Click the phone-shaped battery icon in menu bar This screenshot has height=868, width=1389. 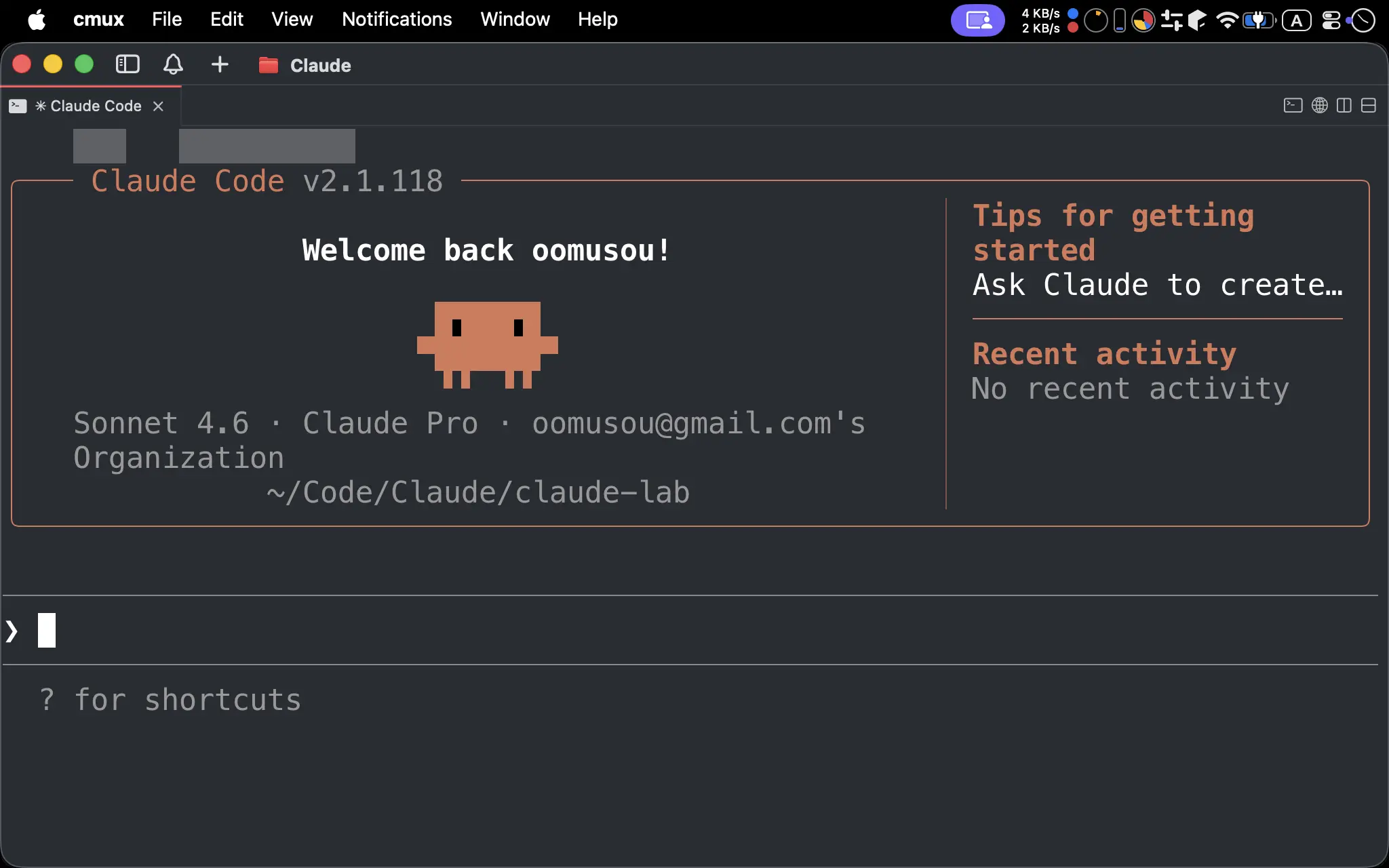(x=1120, y=20)
